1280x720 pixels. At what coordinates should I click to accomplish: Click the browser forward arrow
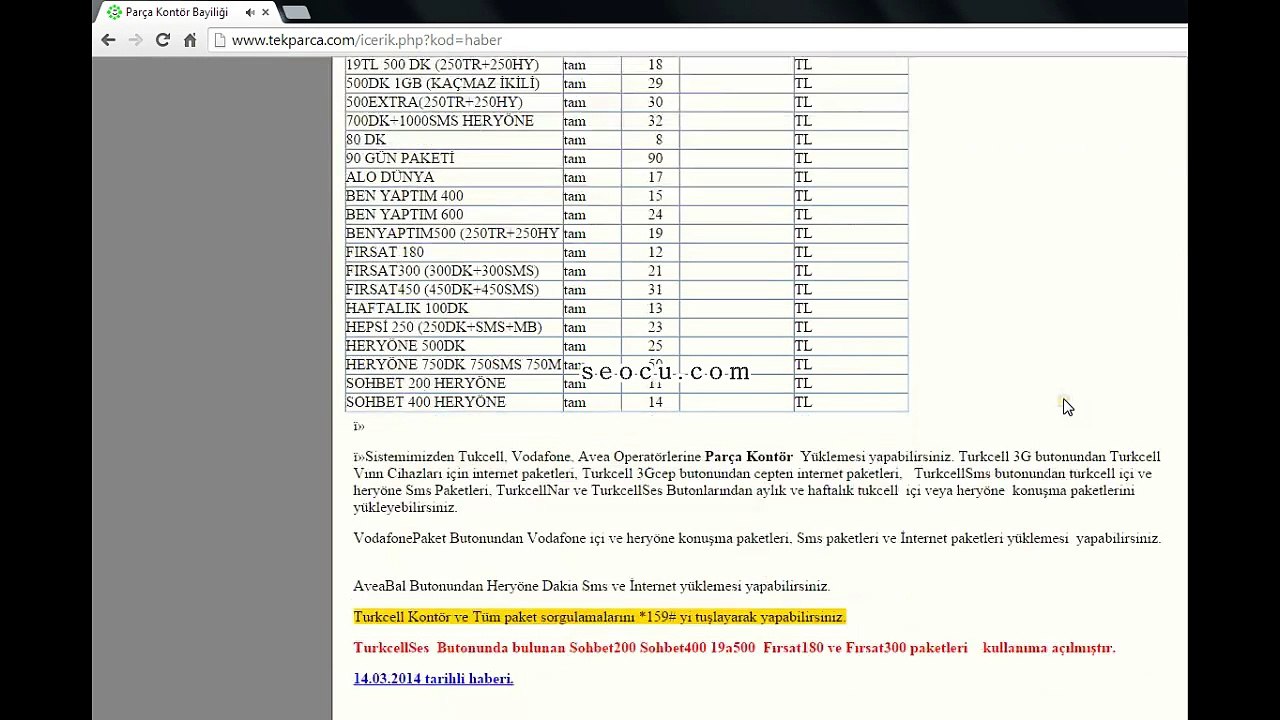(x=135, y=40)
